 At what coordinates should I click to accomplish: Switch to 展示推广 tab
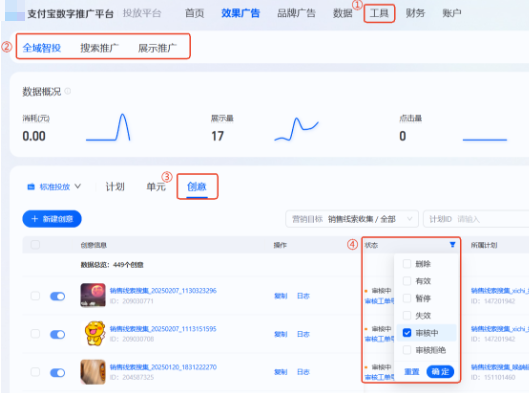[157, 48]
